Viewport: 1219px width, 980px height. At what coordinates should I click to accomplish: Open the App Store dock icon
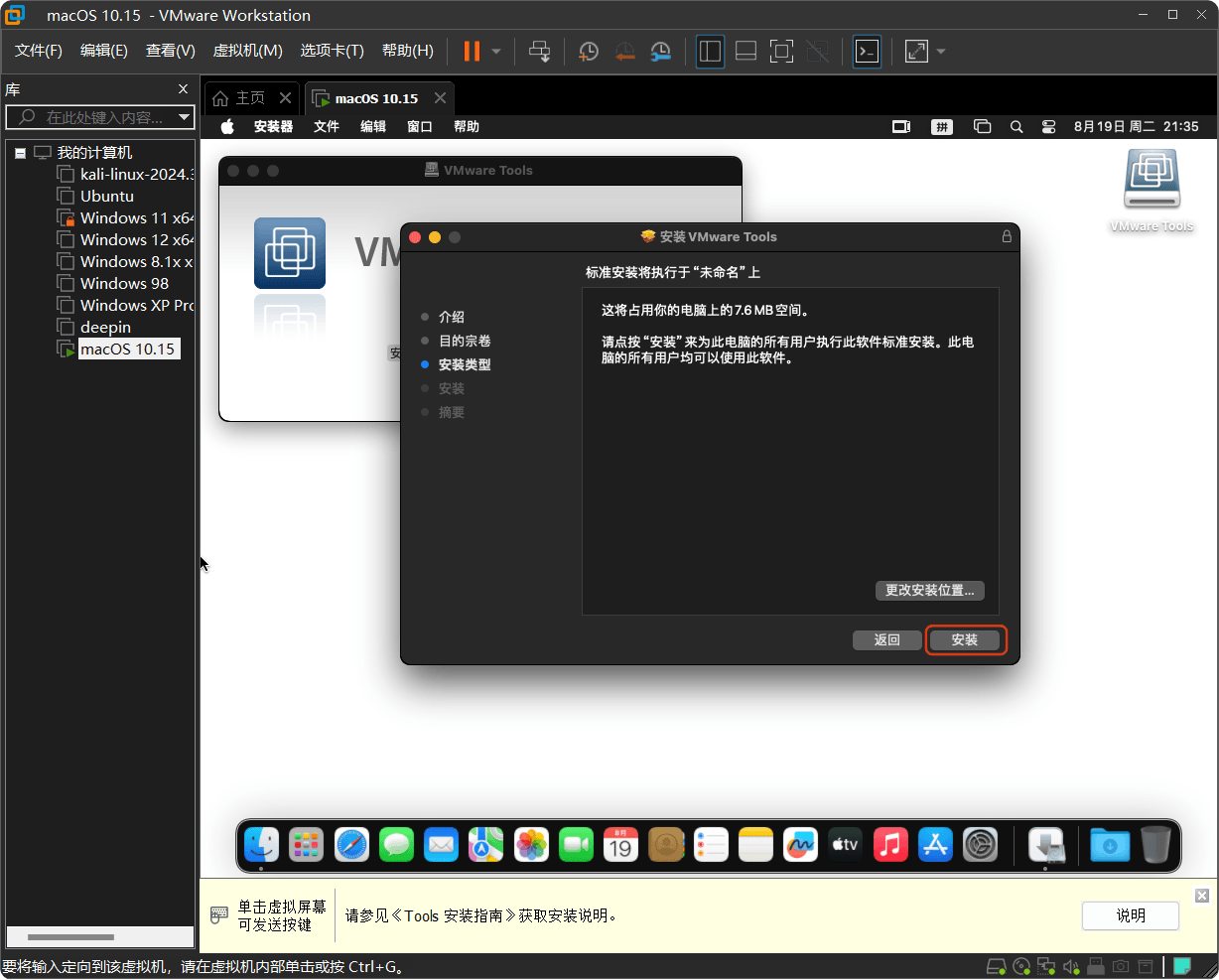935,845
